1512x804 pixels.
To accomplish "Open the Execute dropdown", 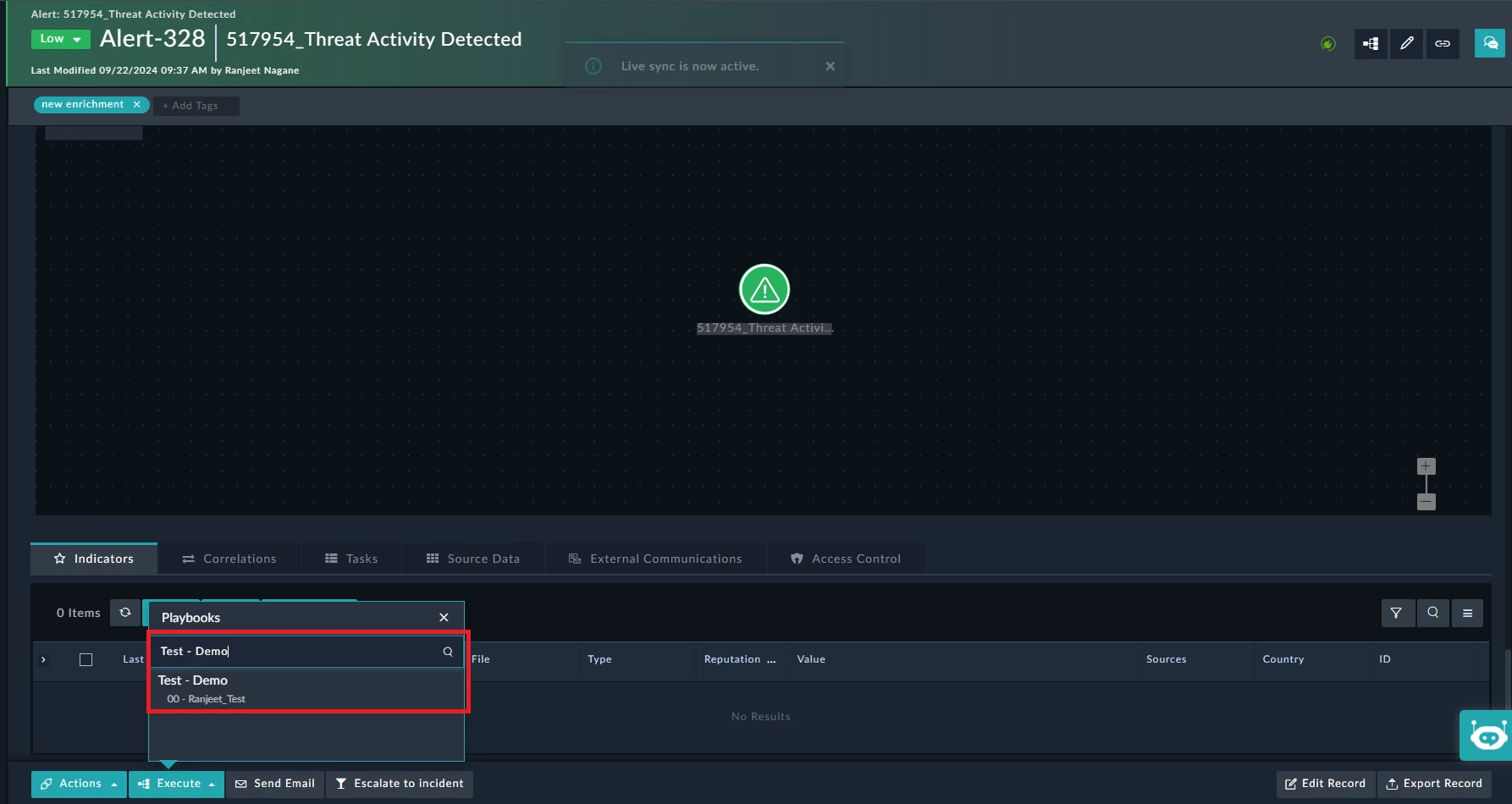I will point(177,784).
